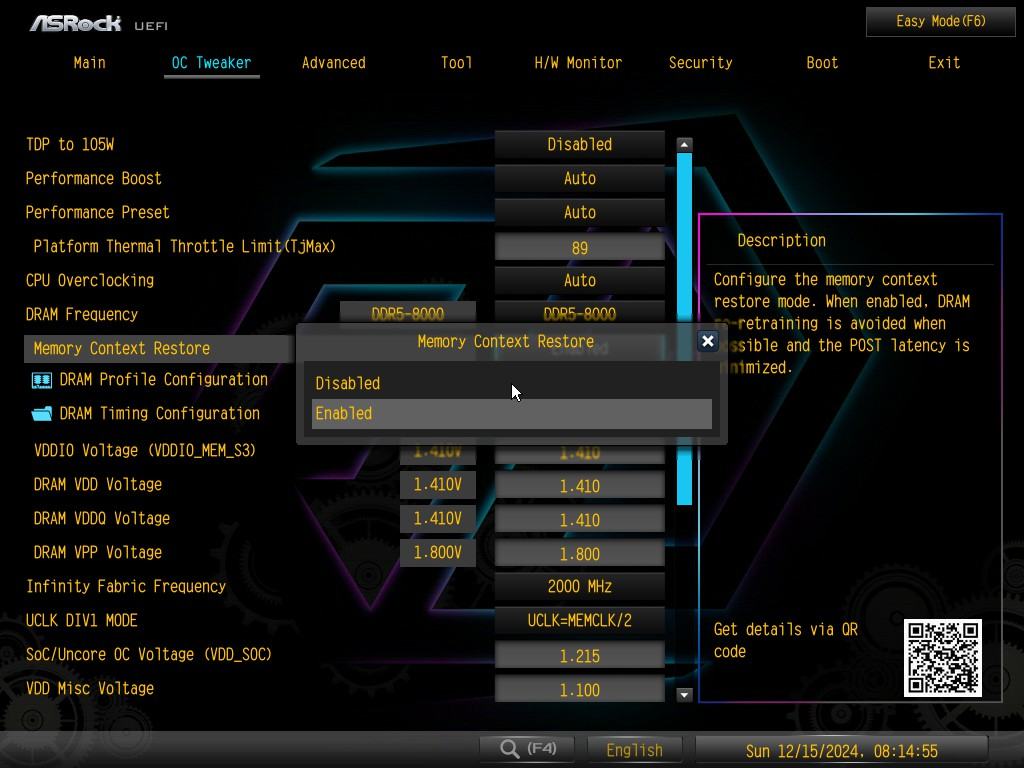
Task: Open the H/W Monitor tab
Action: coord(578,63)
